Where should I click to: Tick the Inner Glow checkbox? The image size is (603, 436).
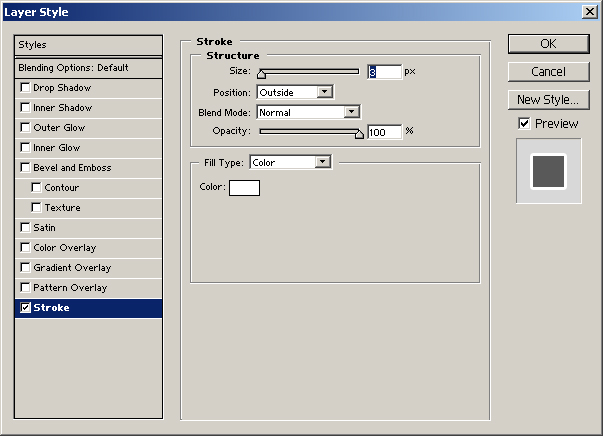click(25, 148)
